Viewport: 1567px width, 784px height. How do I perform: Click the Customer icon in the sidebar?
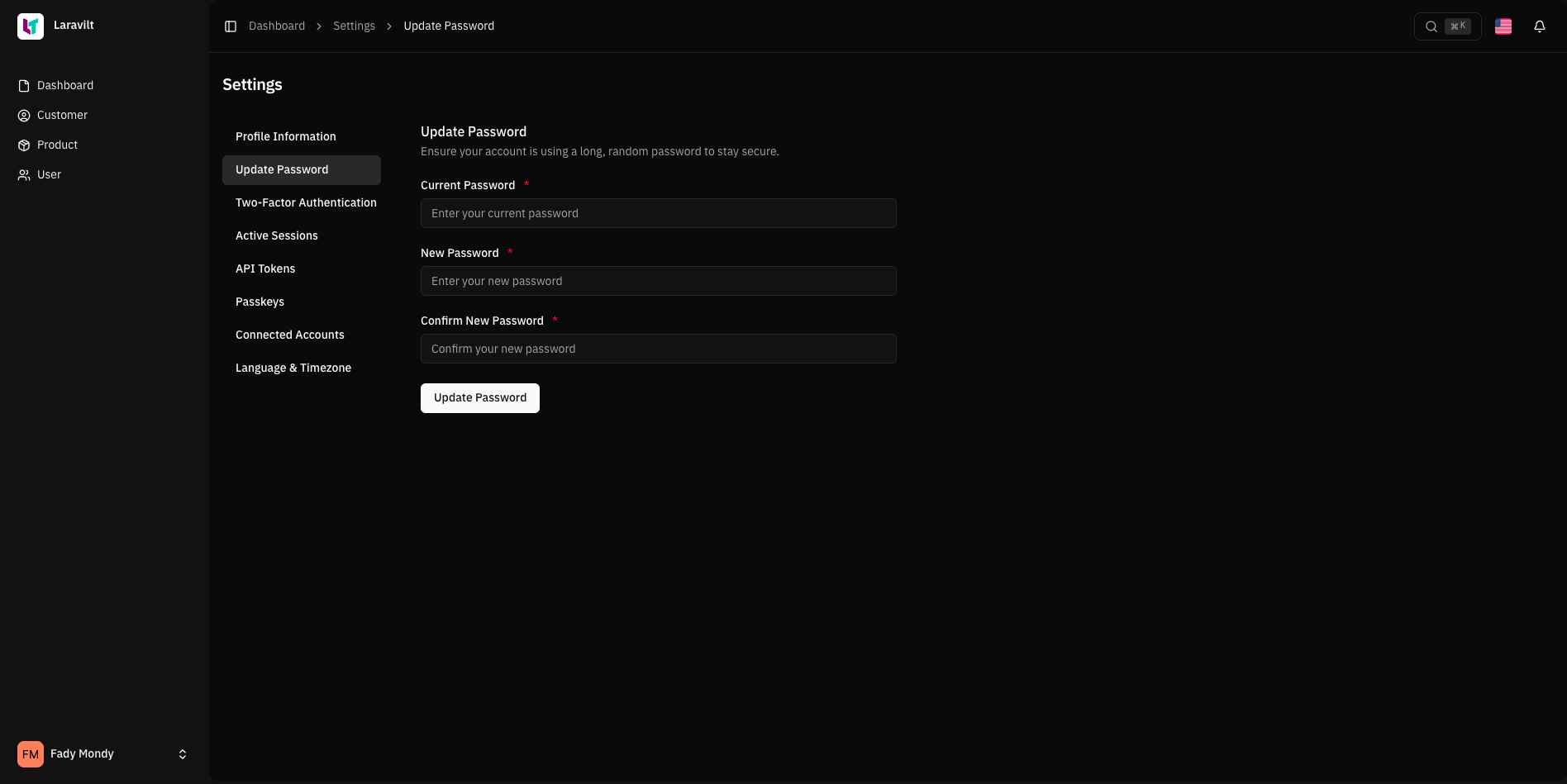pos(23,115)
